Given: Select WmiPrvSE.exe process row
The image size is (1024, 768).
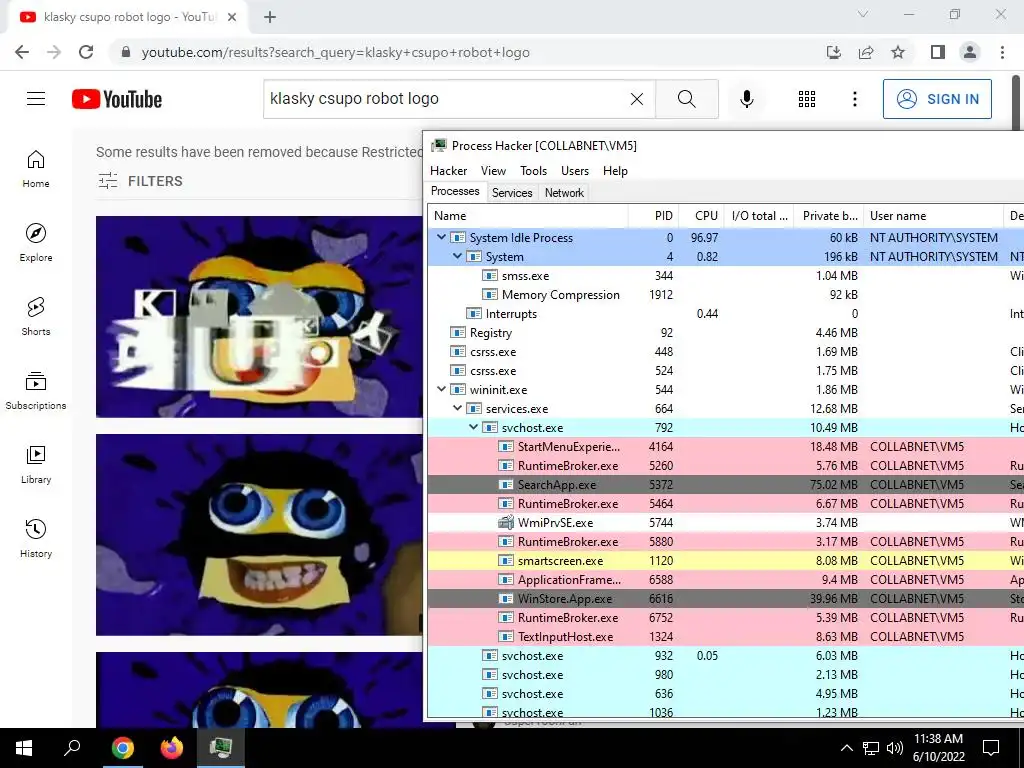Looking at the screenshot, I should coord(726,522).
